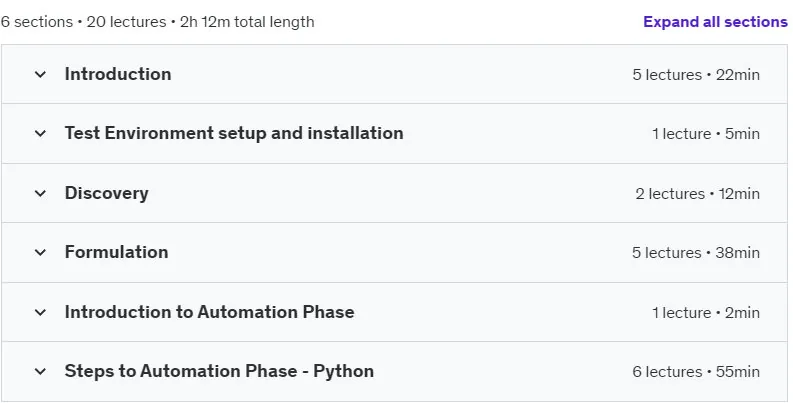Screen dimensions: 793x403
Task: Click Expand all sections link
Action: [715, 22]
